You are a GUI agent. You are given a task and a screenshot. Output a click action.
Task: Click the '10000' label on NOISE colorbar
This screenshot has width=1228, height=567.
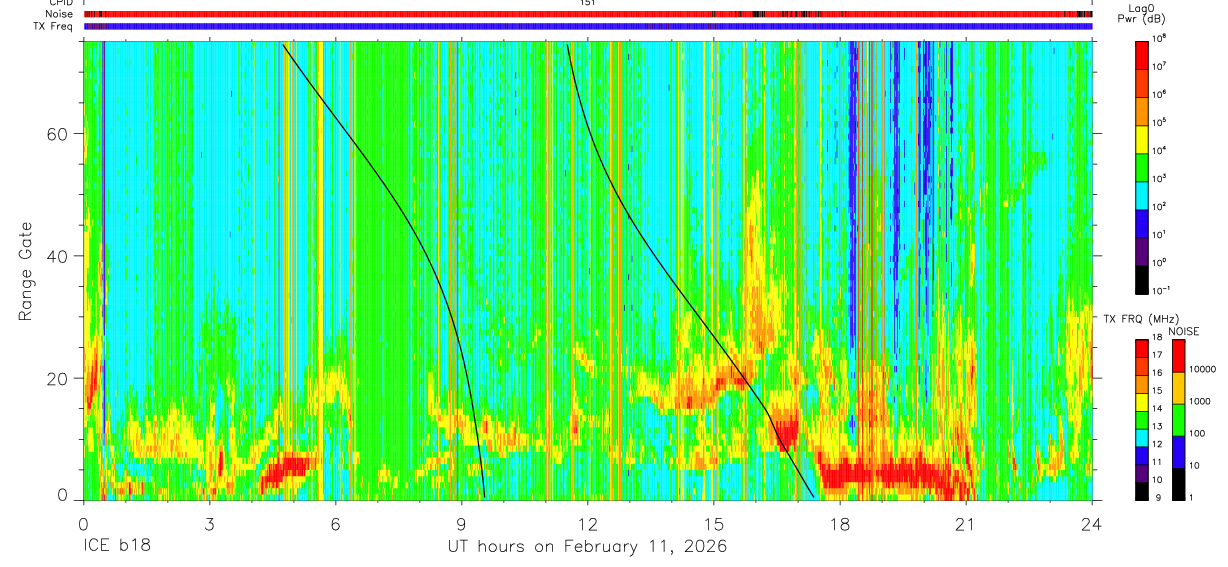coord(1203,369)
